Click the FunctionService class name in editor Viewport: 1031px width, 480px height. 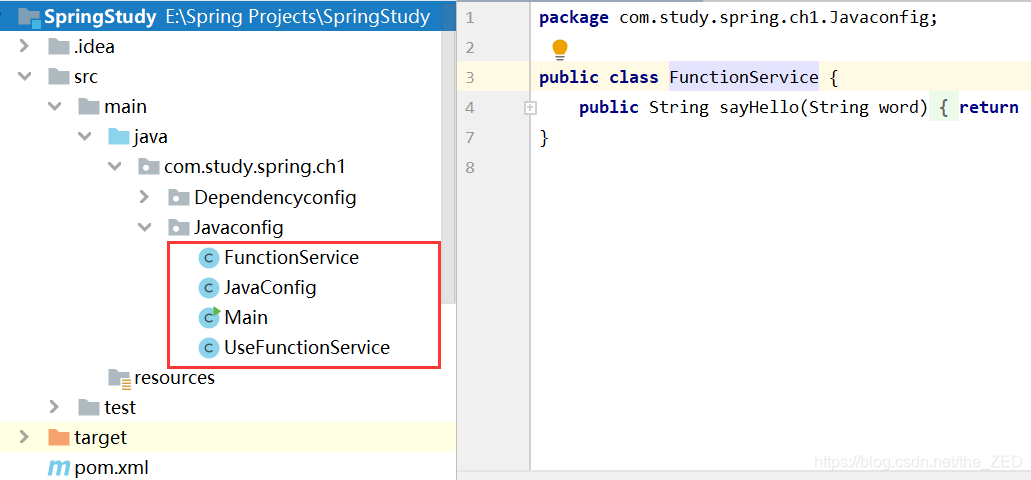[x=744, y=78]
